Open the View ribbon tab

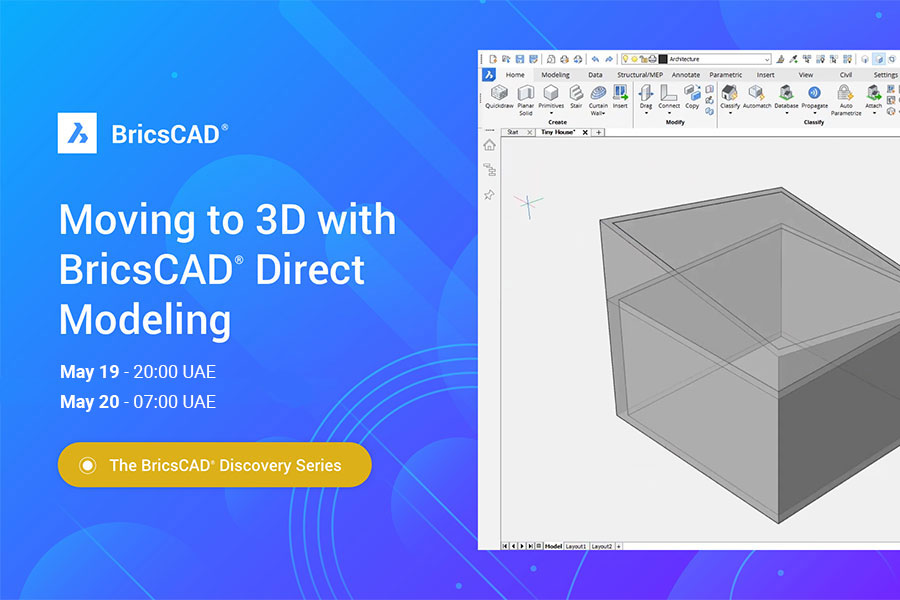(805, 75)
